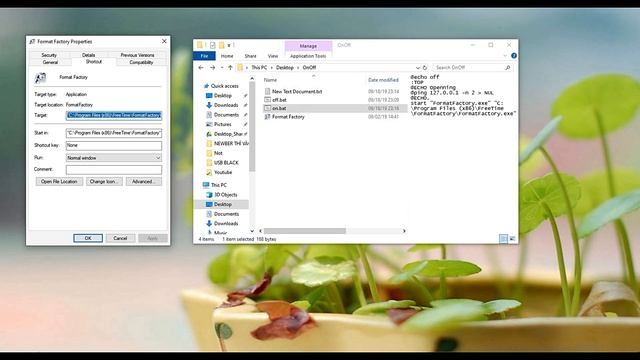640x360 pixels.
Task: Click the Target path input field
Action: pyautogui.click(x=114, y=116)
